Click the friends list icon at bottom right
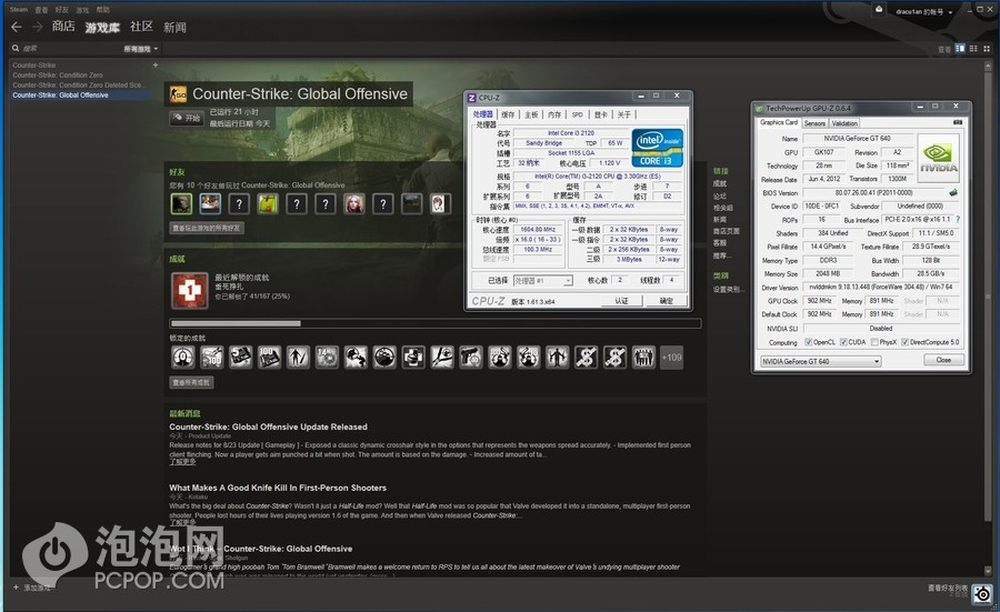Image resolution: width=1000 pixels, height=612 pixels. (982, 594)
